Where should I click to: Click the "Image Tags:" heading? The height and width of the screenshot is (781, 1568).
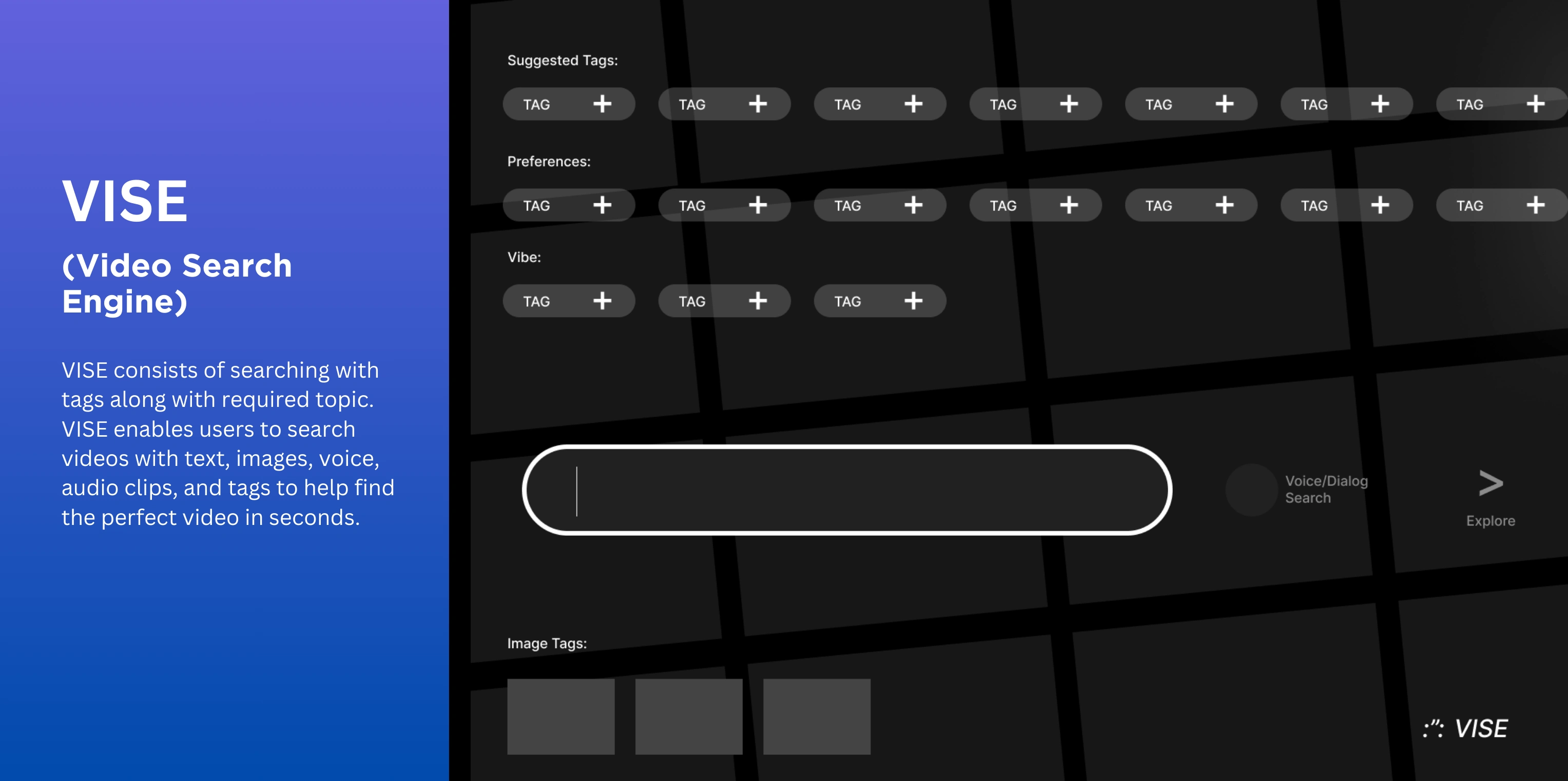click(x=547, y=643)
